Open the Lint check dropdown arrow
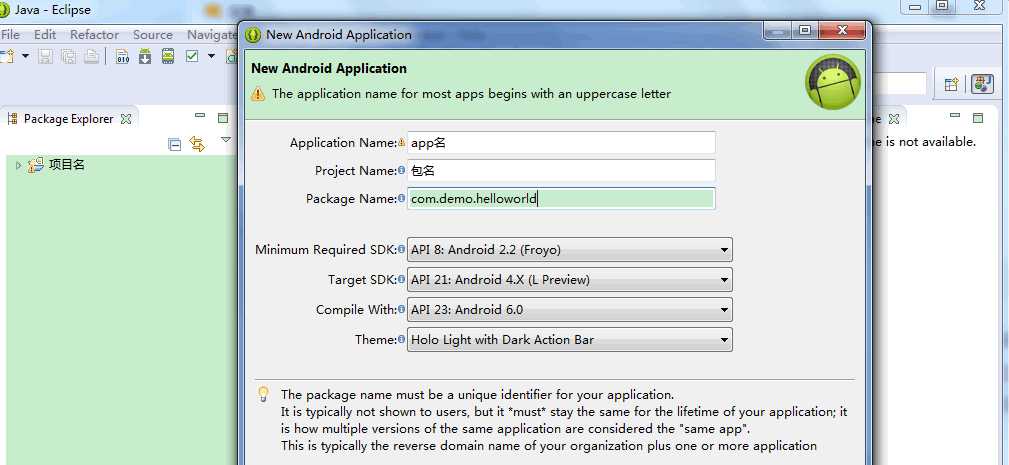 click(x=211, y=56)
